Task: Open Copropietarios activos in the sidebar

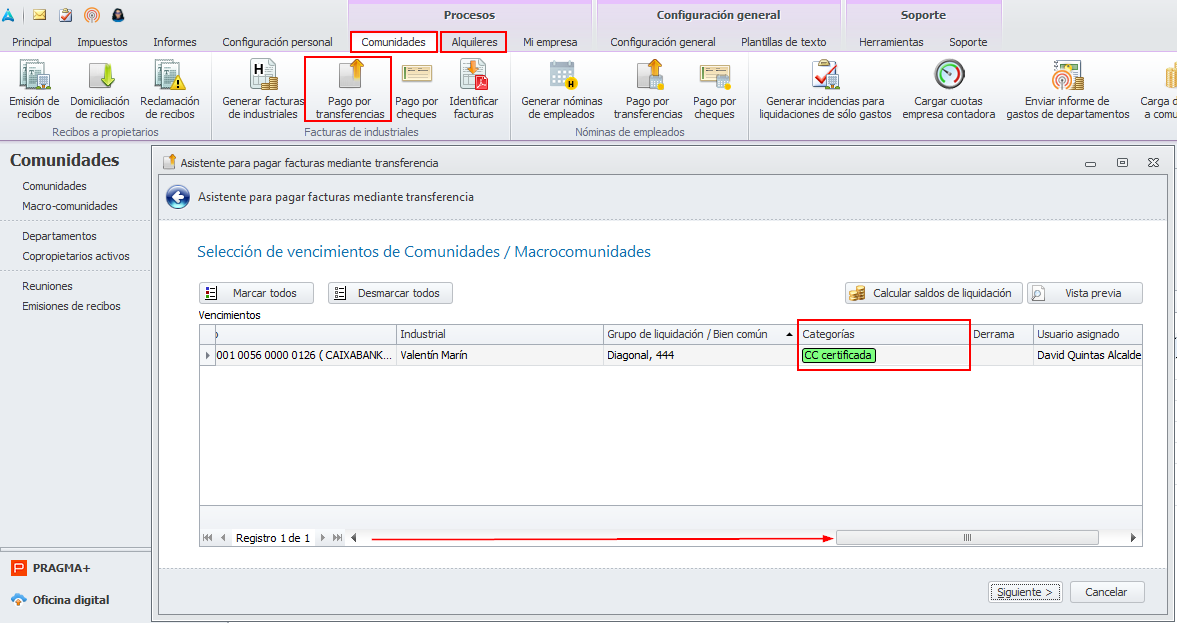Action: (76, 256)
